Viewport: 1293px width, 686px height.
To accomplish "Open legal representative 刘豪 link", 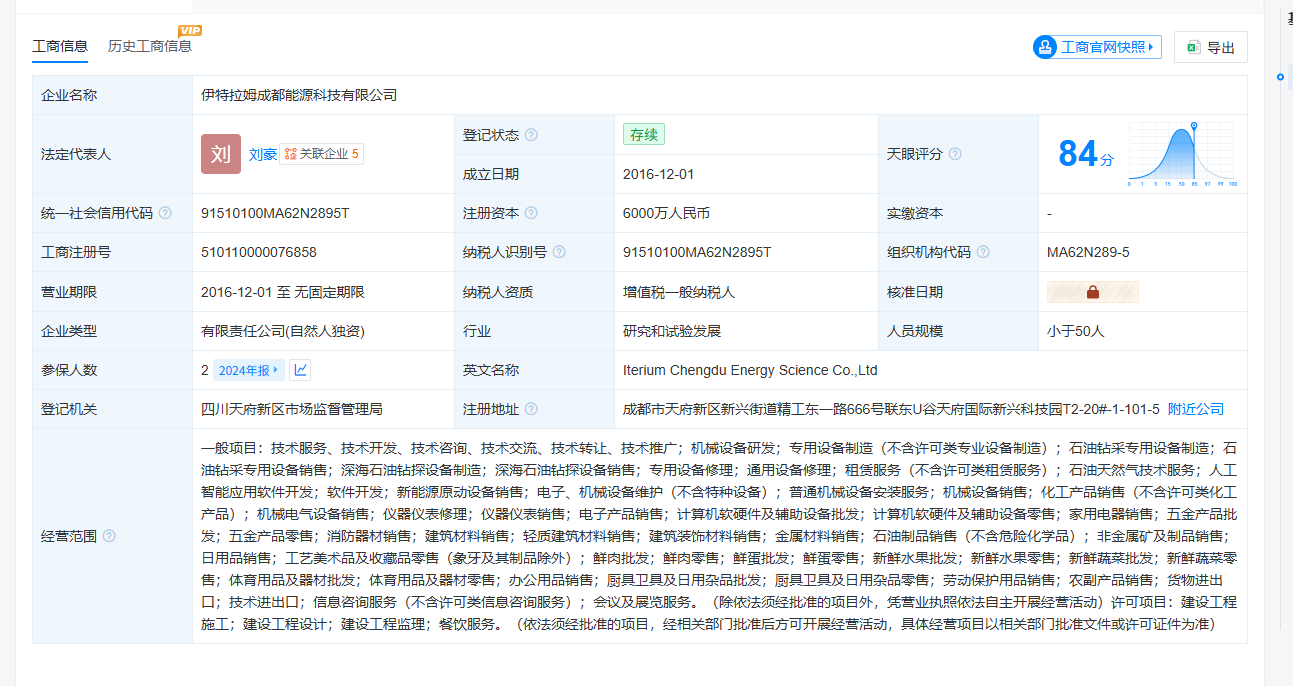I will click(x=262, y=154).
